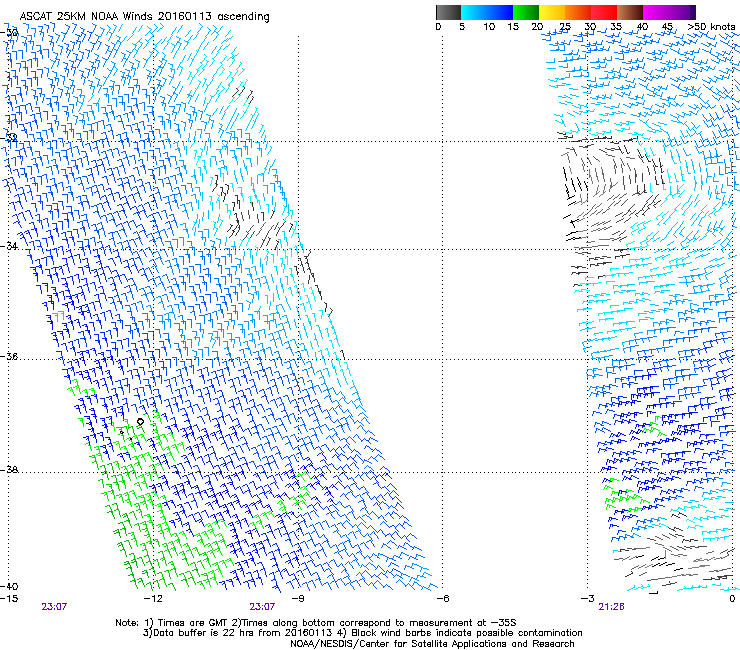This screenshot has width=740, height=650.
Task: Click the -38 latitude axis label
Action: (x=9, y=470)
